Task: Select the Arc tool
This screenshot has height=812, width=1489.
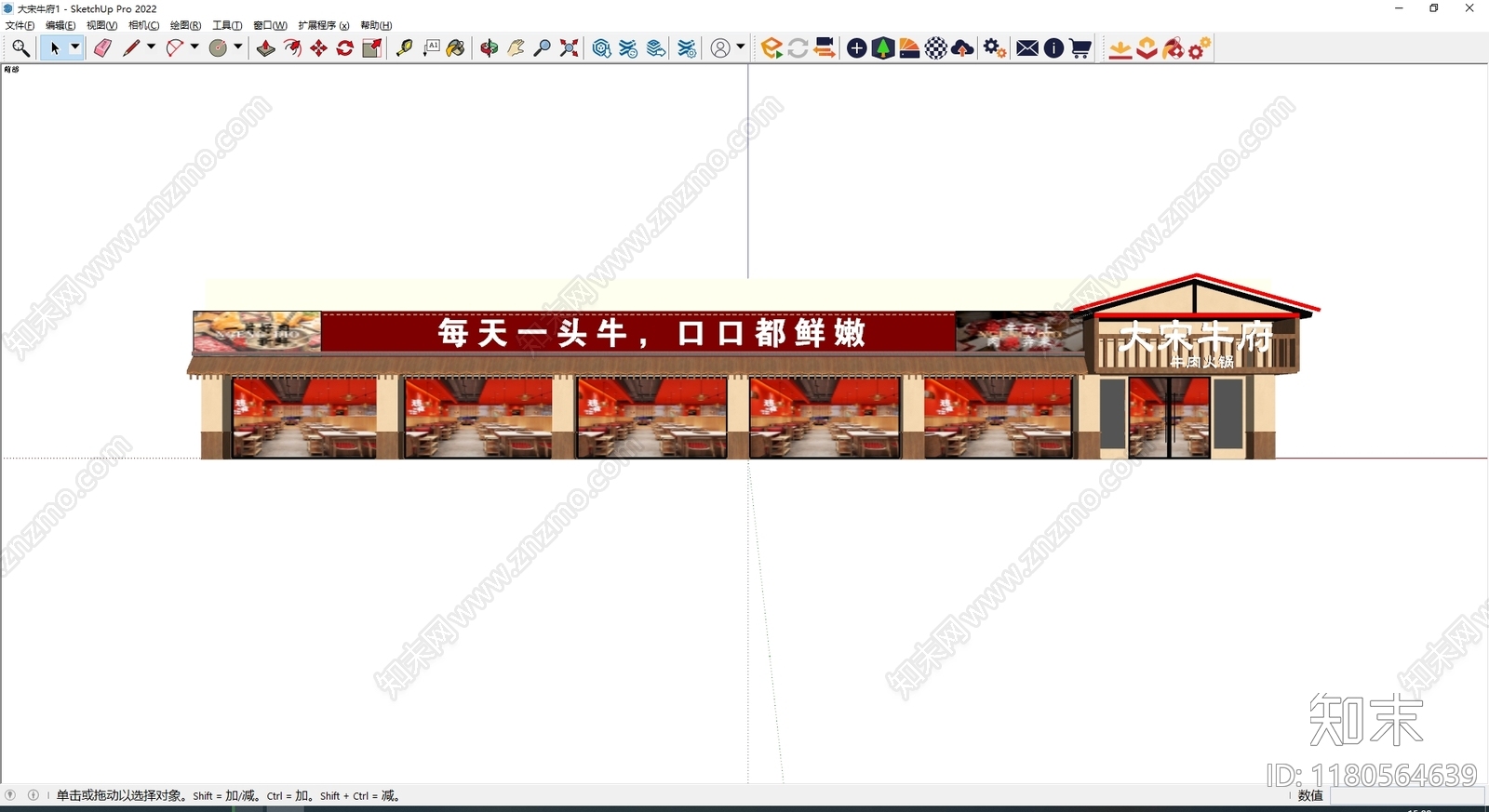Action: 175,48
